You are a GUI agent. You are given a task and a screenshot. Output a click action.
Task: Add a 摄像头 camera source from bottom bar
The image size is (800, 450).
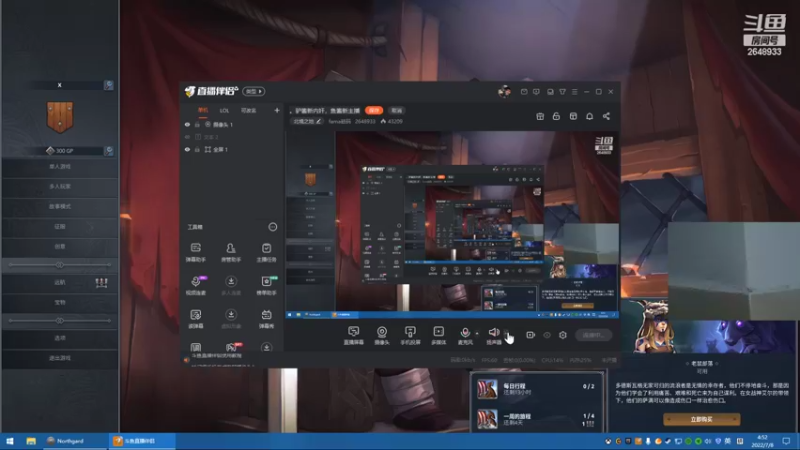(x=382, y=335)
